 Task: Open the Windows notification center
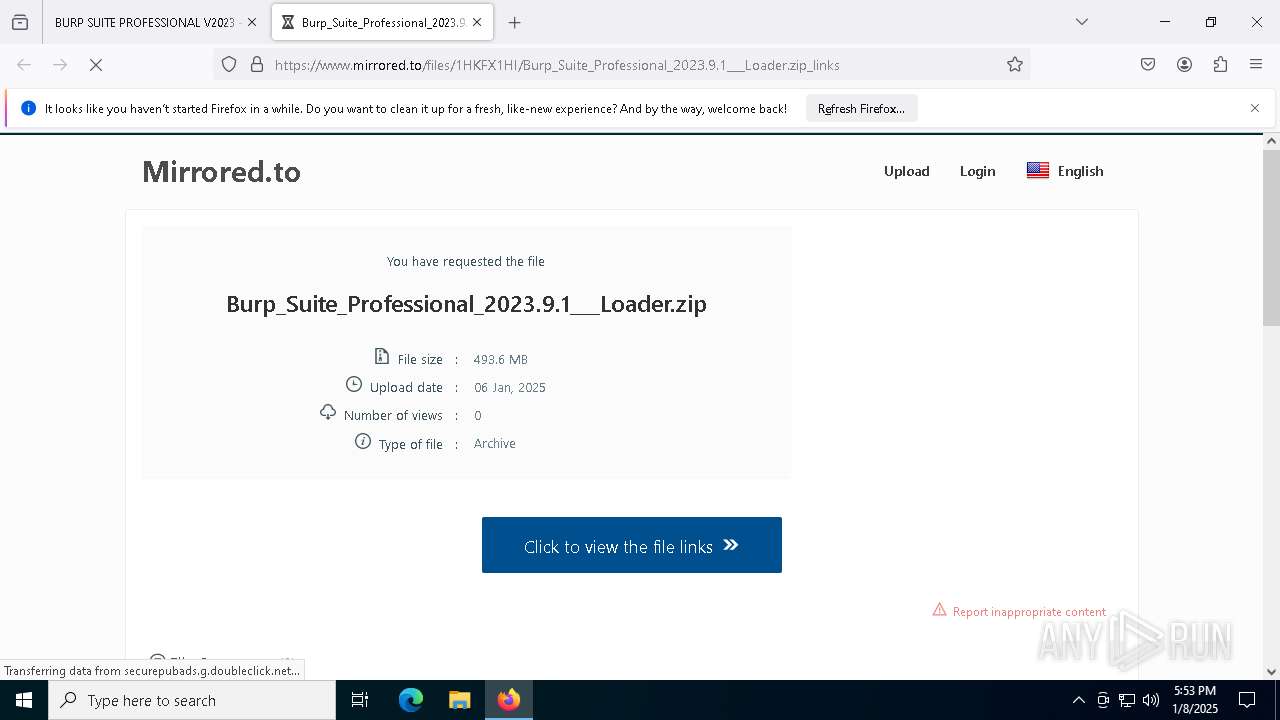point(1247,700)
